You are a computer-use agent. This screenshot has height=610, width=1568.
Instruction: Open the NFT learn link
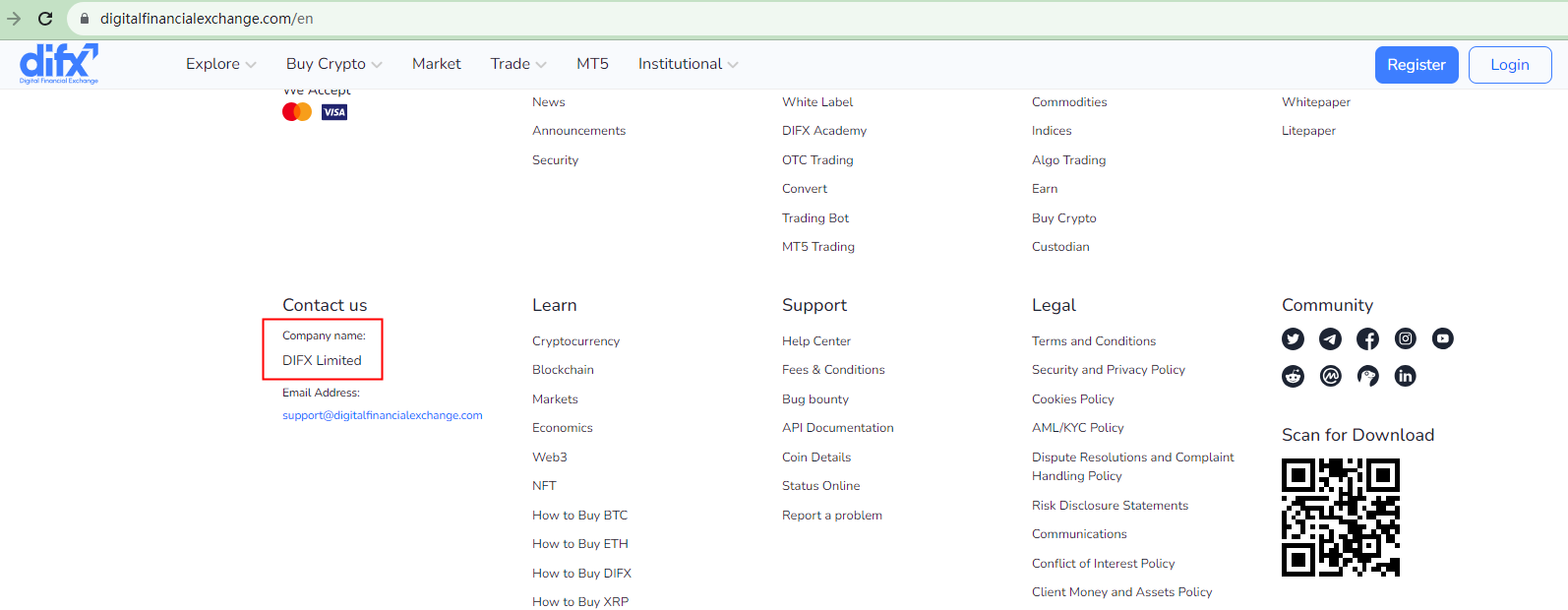(544, 486)
